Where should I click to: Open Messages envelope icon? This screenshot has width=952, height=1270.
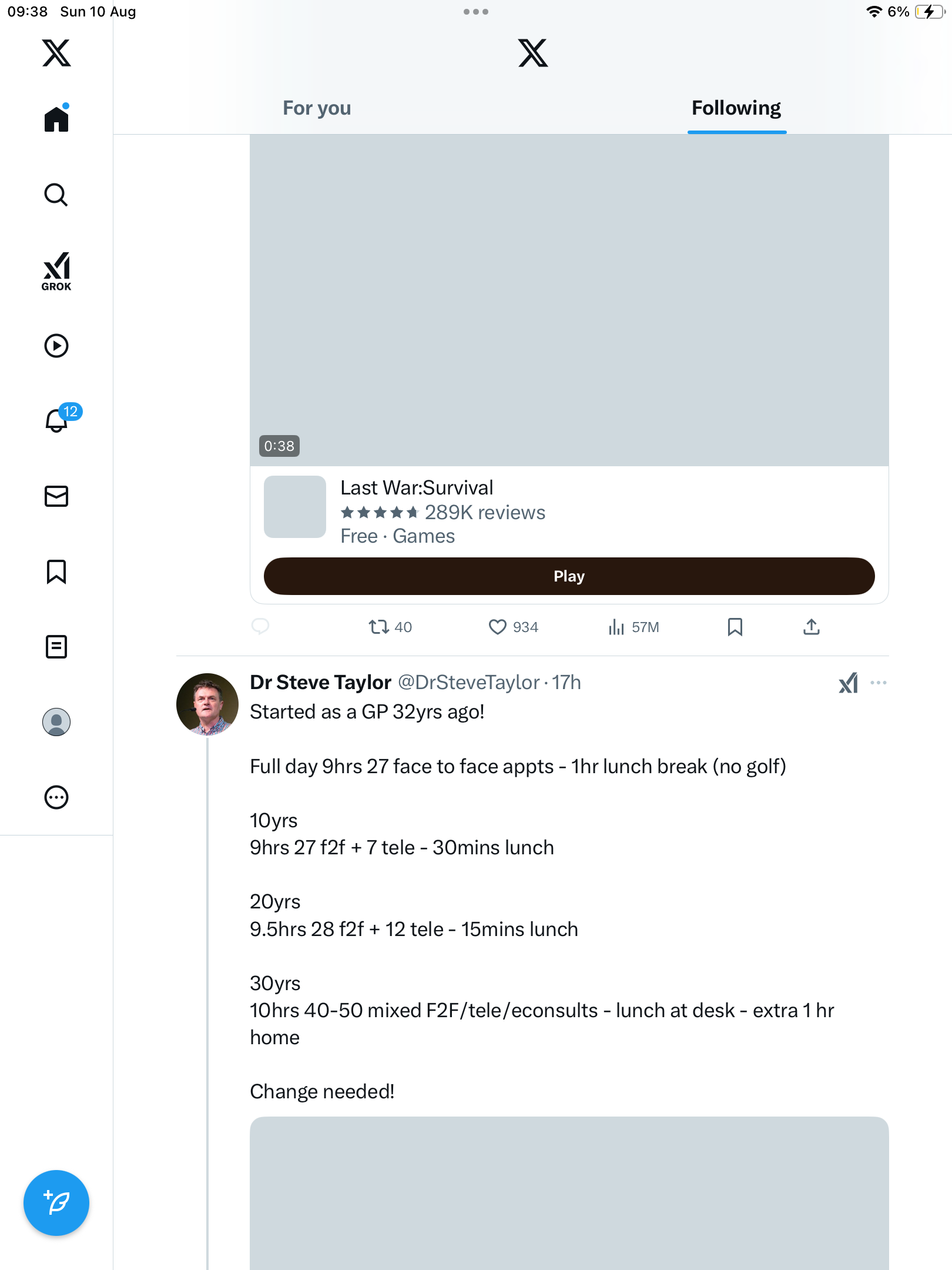[x=56, y=496]
